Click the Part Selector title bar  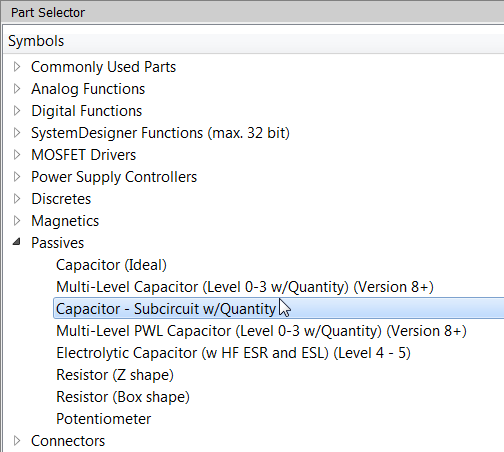pos(252,12)
